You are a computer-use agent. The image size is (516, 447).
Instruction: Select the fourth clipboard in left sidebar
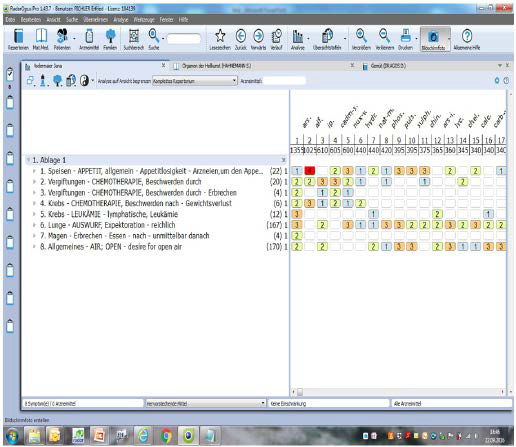point(10,158)
